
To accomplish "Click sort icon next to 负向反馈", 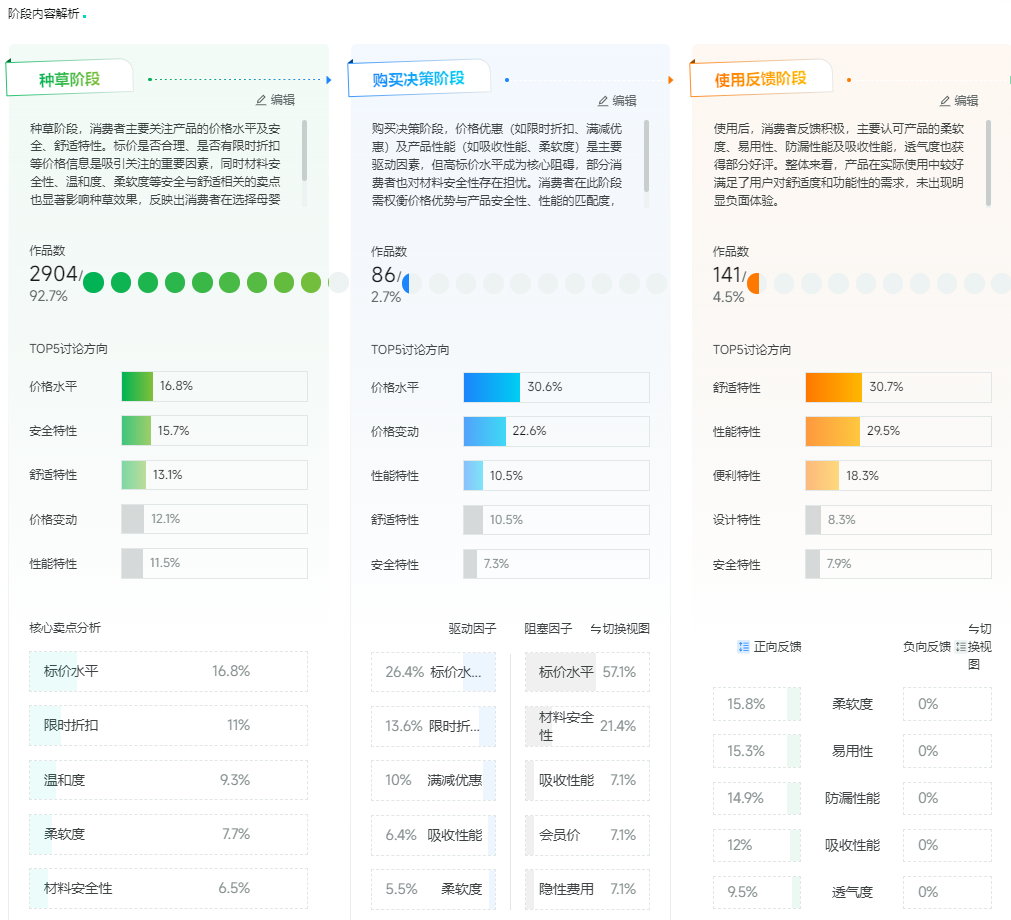I will tap(961, 647).
